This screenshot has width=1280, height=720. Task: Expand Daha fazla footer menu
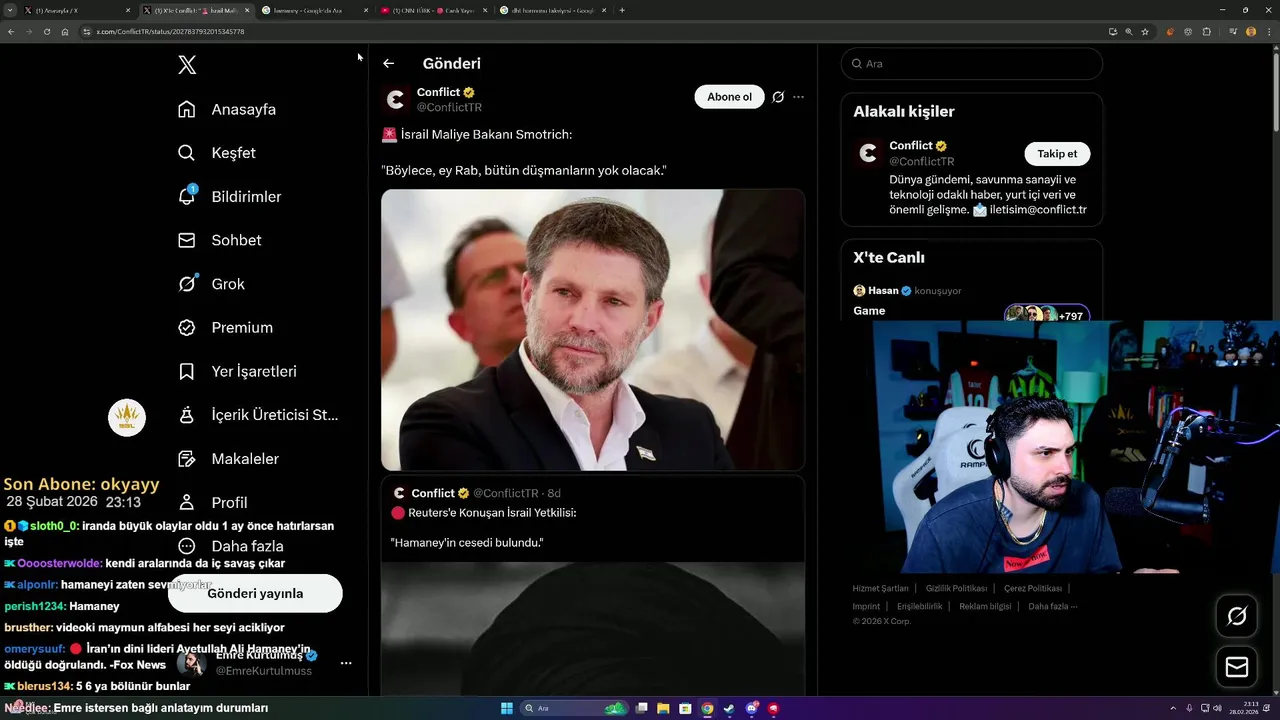tap(1053, 606)
